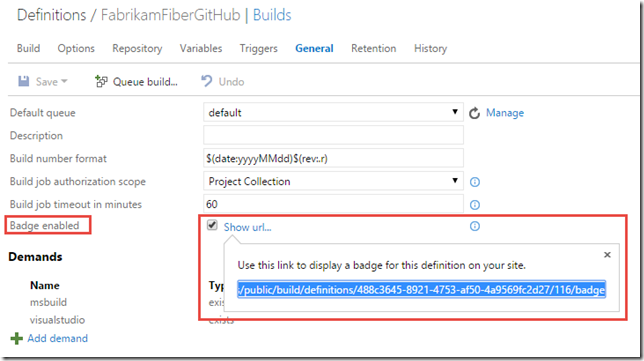
Task: Click the Demands section heading
Action: tap(35, 257)
